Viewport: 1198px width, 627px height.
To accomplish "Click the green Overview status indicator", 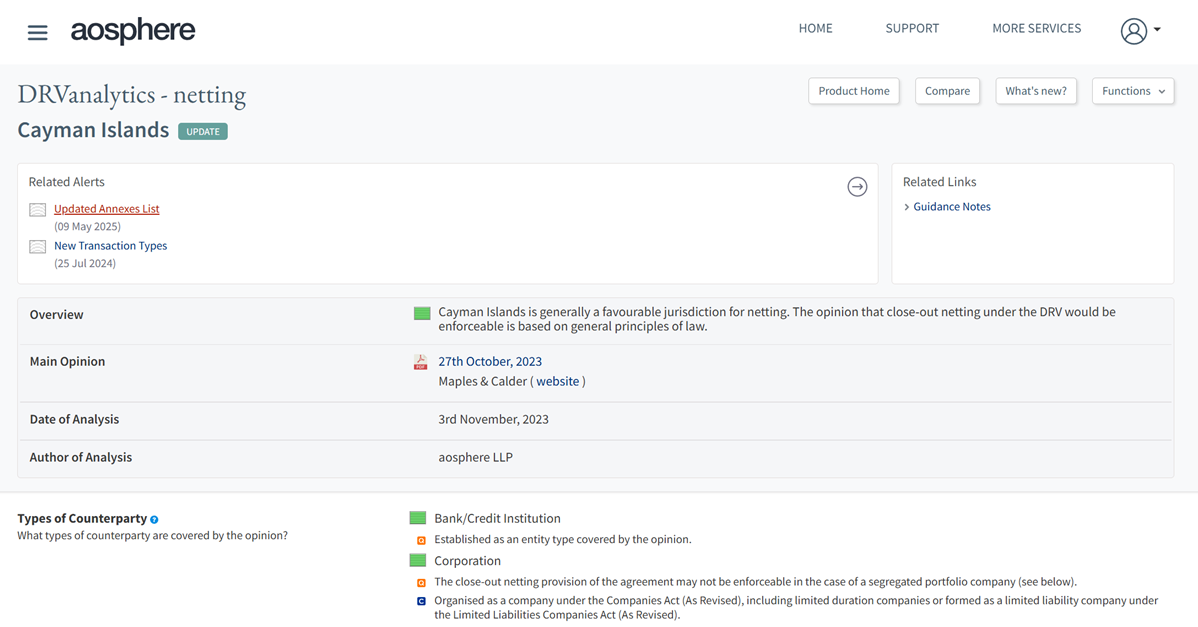I will [x=422, y=313].
